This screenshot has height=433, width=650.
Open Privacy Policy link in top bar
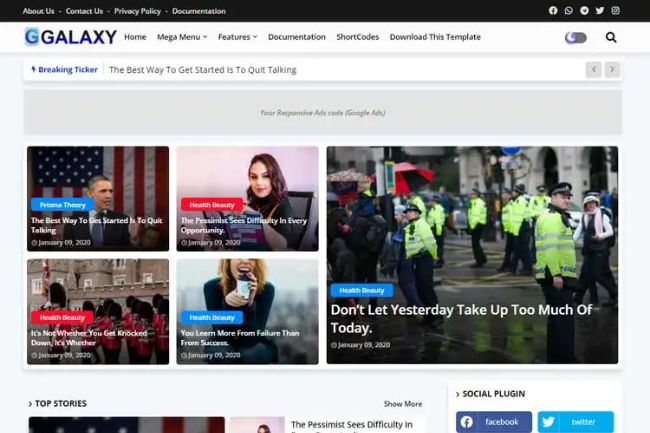pos(138,11)
